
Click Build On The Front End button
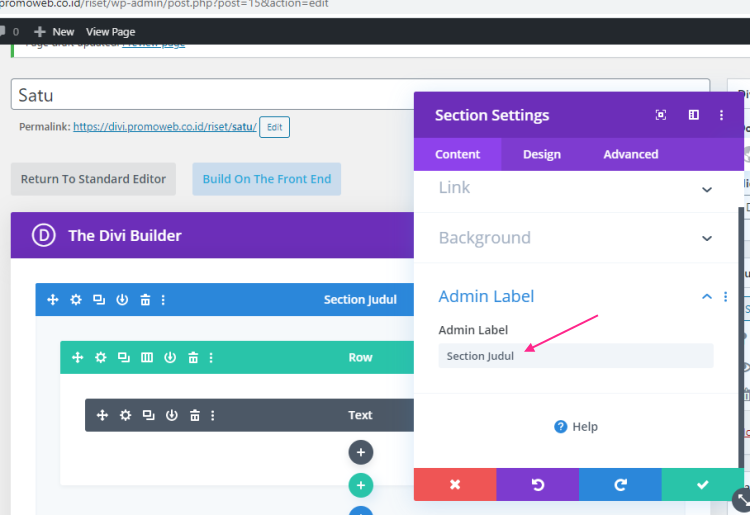click(x=267, y=179)
